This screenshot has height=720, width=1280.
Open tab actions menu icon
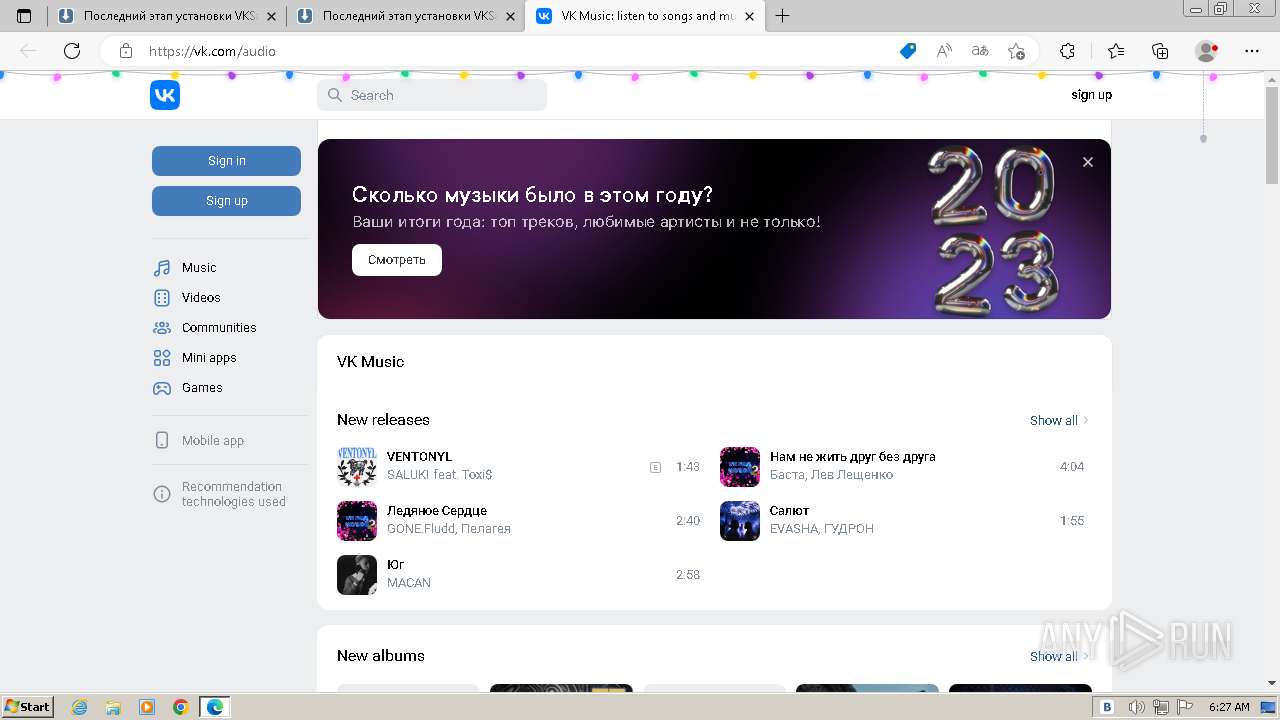pos(24,16)
